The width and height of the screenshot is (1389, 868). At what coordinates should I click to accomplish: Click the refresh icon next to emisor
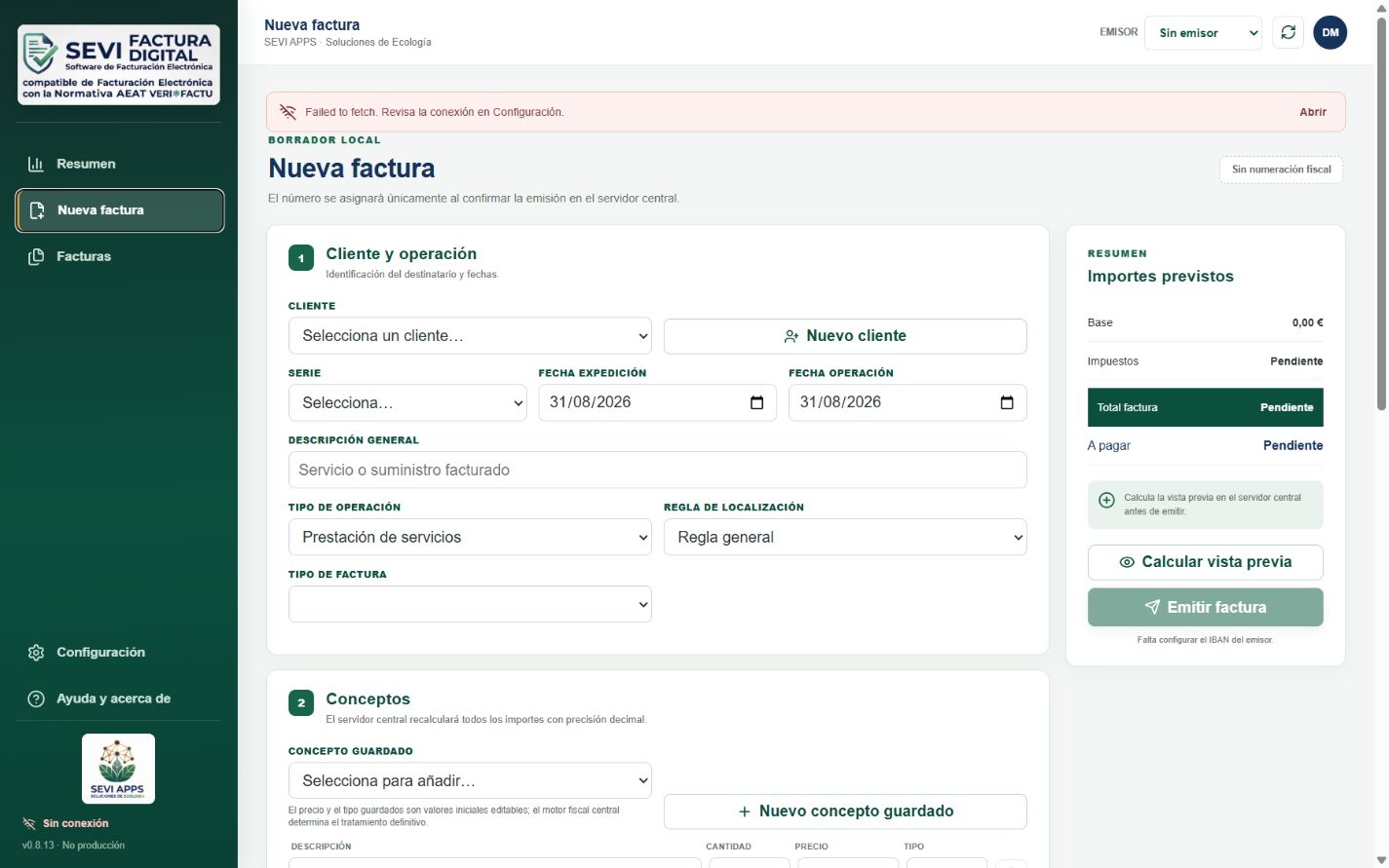[x=1288, y=32]
